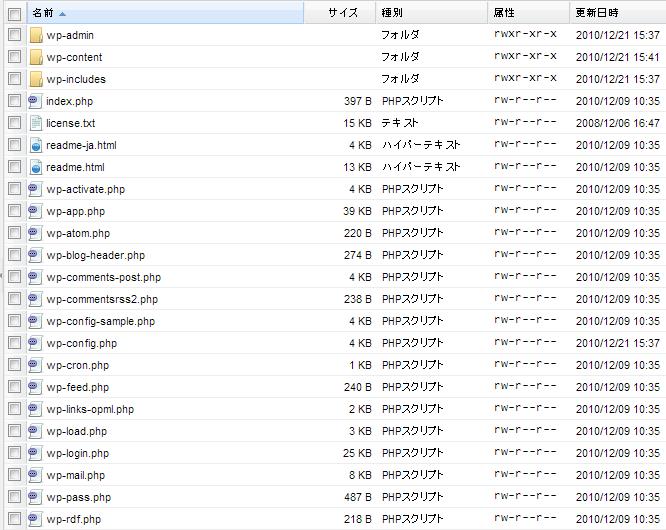Image resolution: width=666 pixels, height=530 pixels.
Task: Click the wp-config-sample.php file icon
Action: [x=35, y=321]
